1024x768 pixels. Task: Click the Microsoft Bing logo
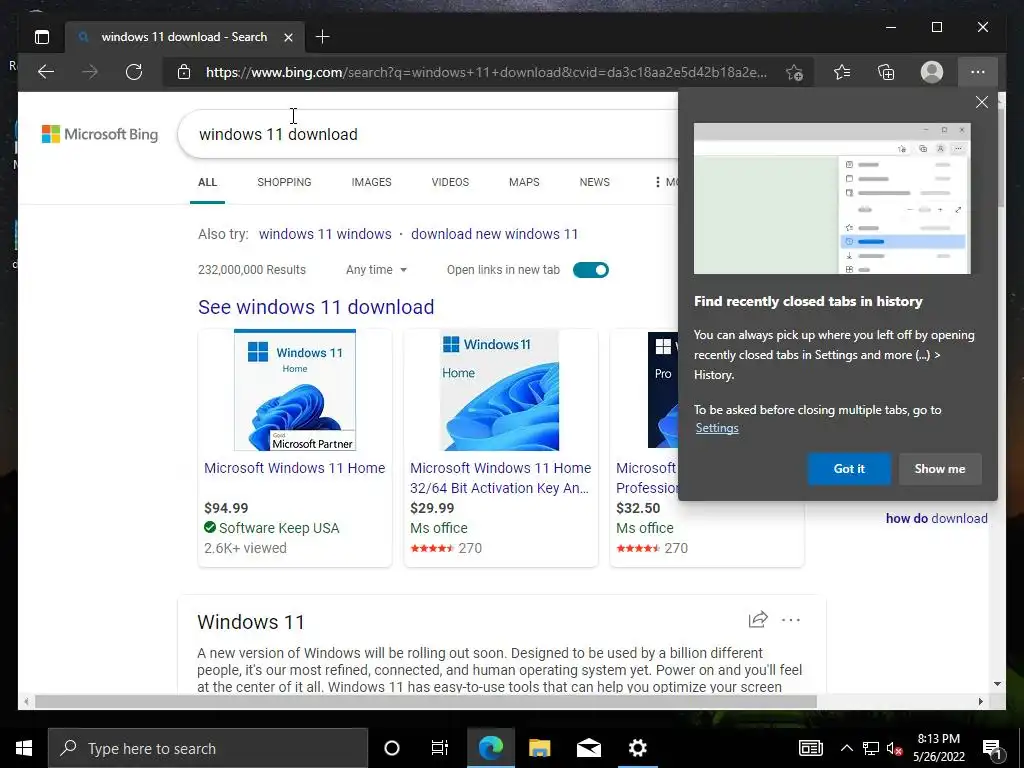point(100,135)
